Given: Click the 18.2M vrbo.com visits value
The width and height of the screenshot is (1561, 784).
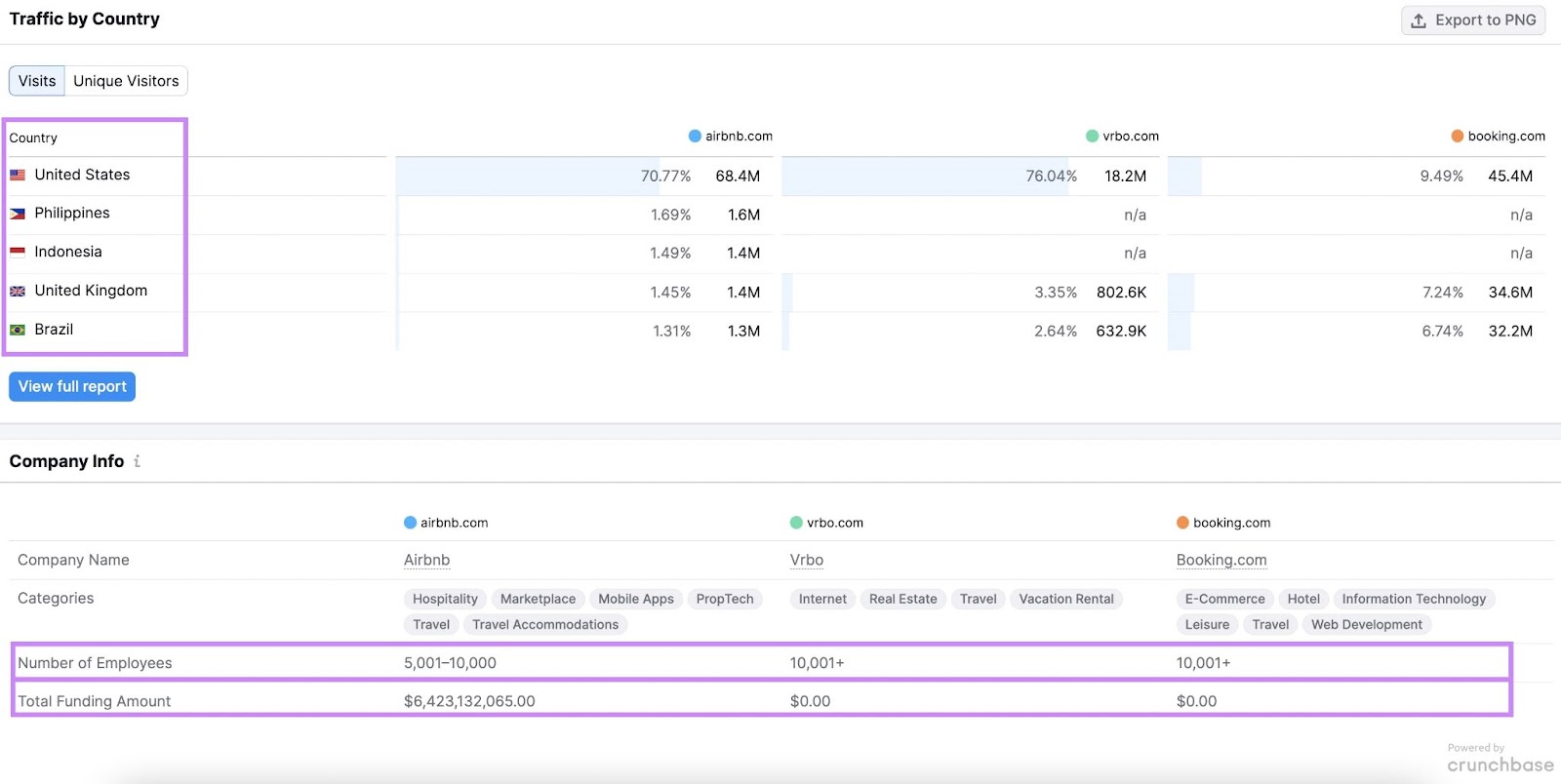Looking at the screenshot, I should (x=1125, y=176).
